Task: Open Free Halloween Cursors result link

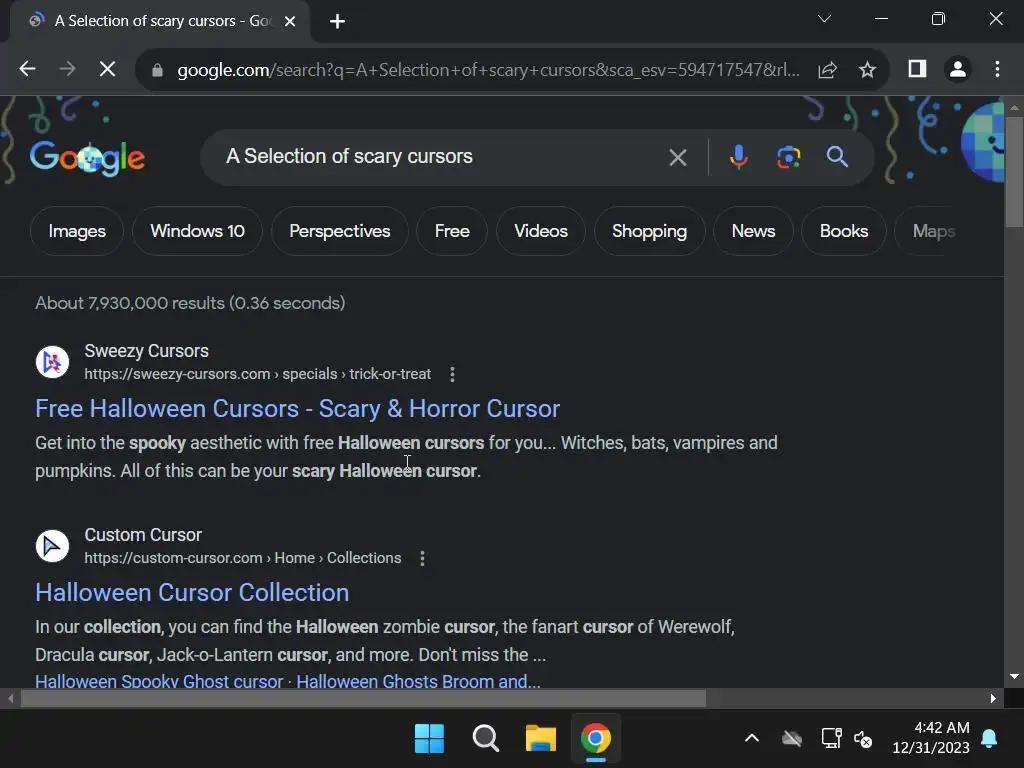Action: (298, 409)
